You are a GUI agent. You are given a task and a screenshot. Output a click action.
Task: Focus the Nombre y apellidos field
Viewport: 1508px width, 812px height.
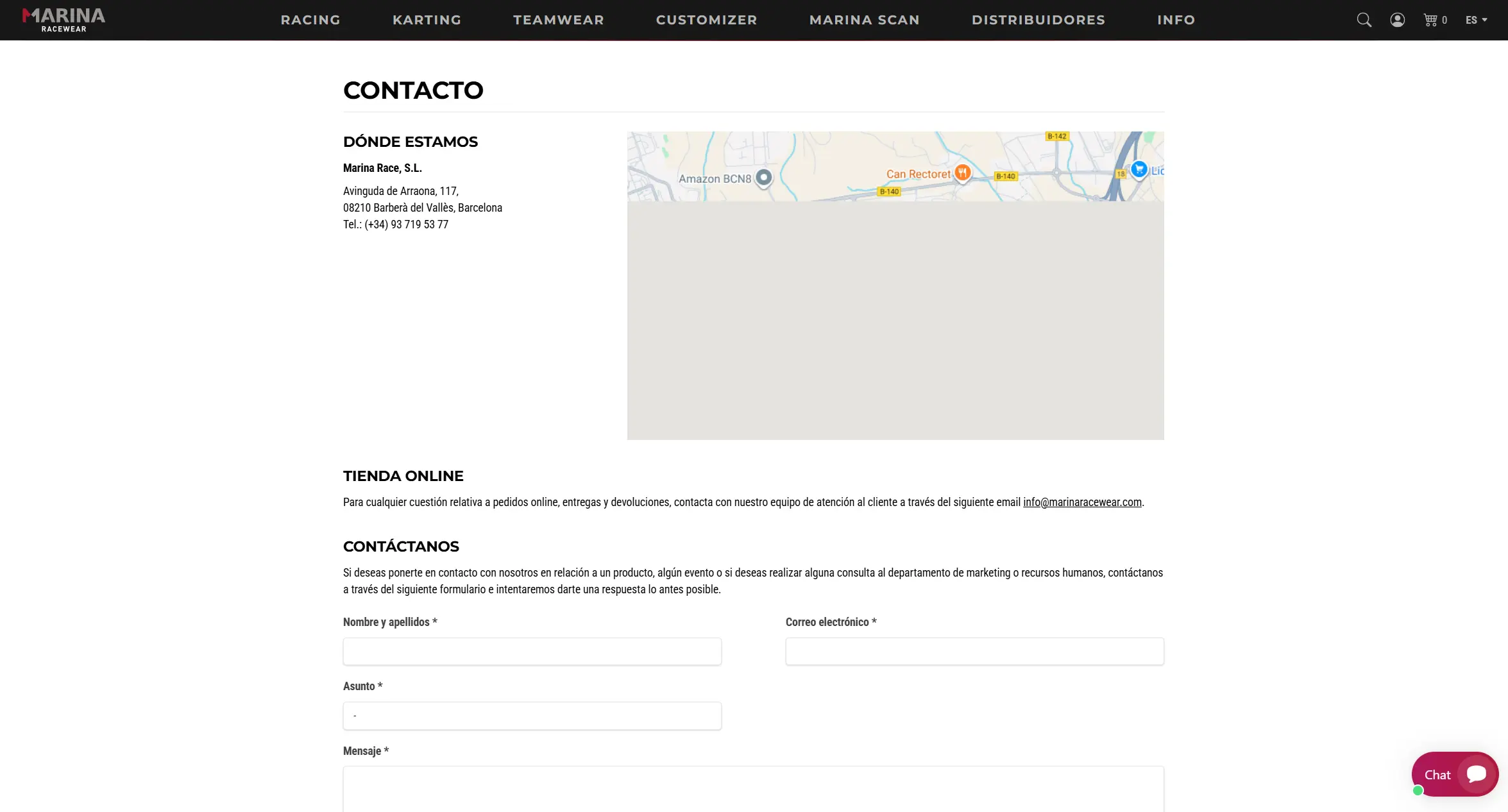(x=532, y=651)
